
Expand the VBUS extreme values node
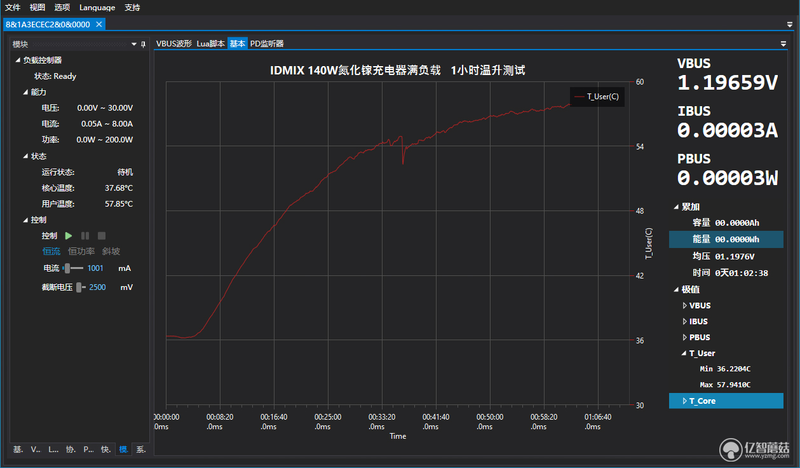[x=685, y=305]
